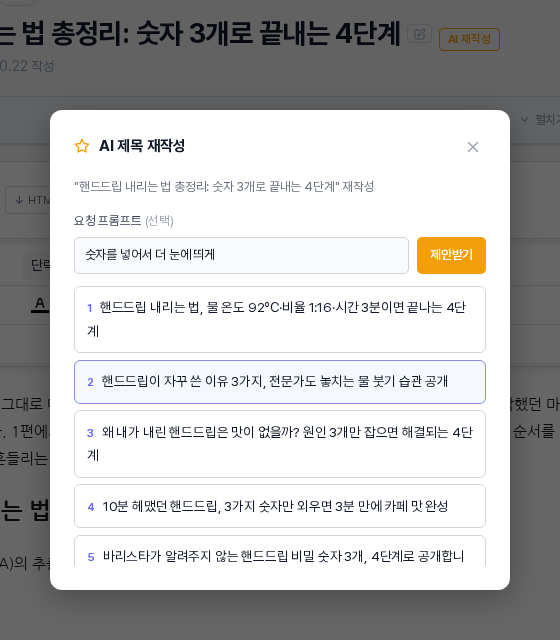Click the underlined A text color icon
The width and height of the screenshot is (560, 640).
(40, 304)
